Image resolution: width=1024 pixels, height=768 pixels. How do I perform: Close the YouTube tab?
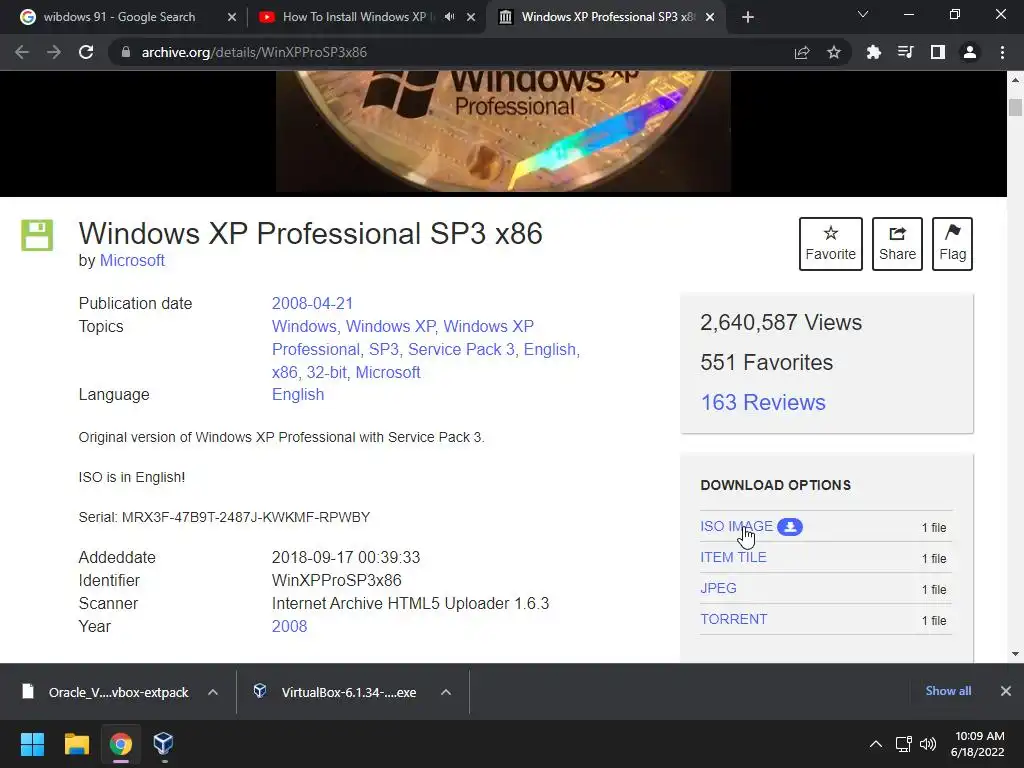(471, 17)
